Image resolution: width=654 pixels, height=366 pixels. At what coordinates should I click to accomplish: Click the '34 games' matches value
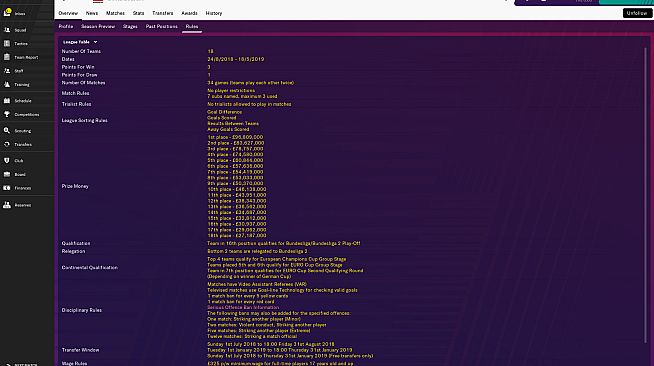click(x=251, y=83)
